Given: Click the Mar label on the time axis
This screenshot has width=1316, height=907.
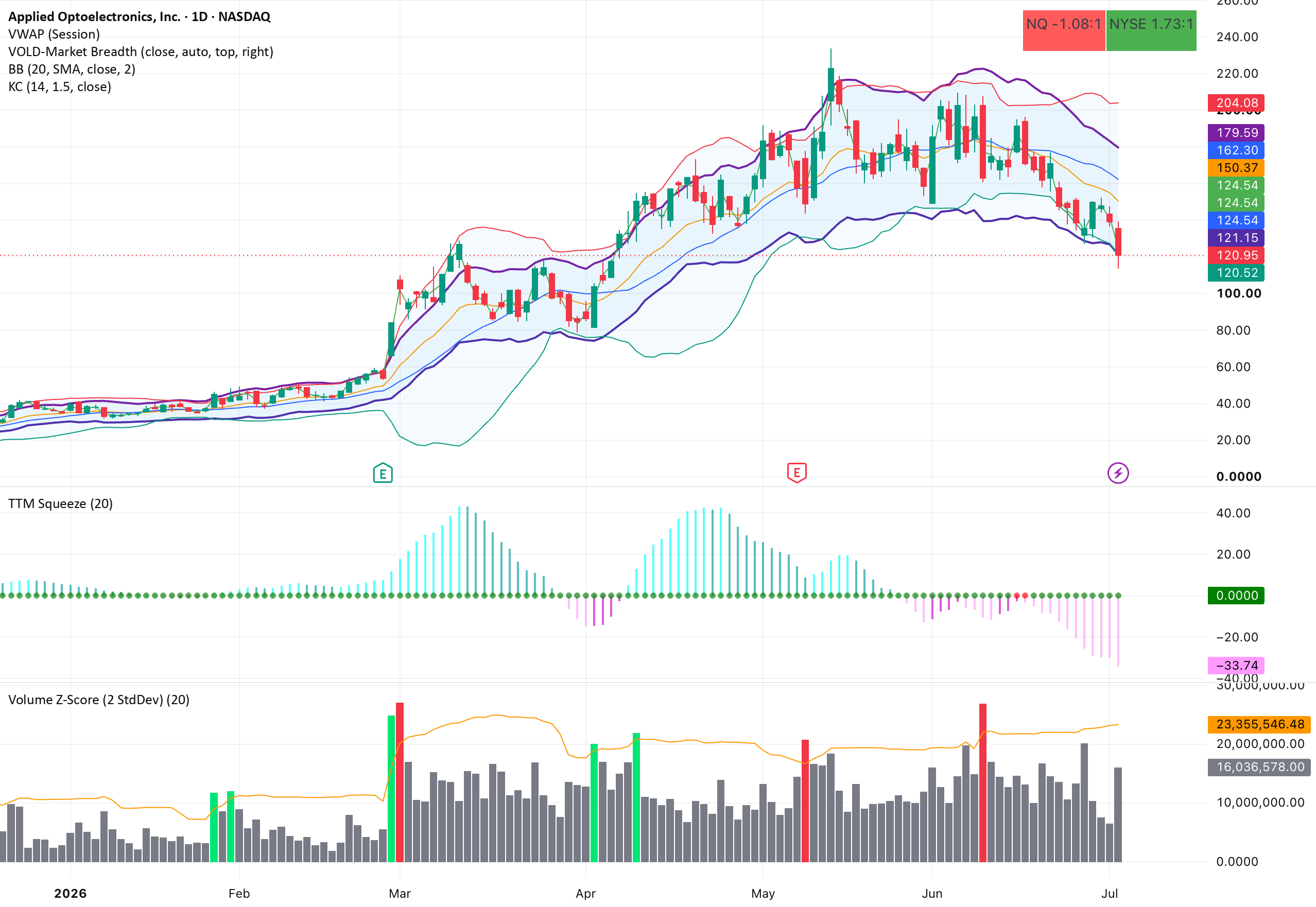Looking at the screenshot, I should [400, 894].
